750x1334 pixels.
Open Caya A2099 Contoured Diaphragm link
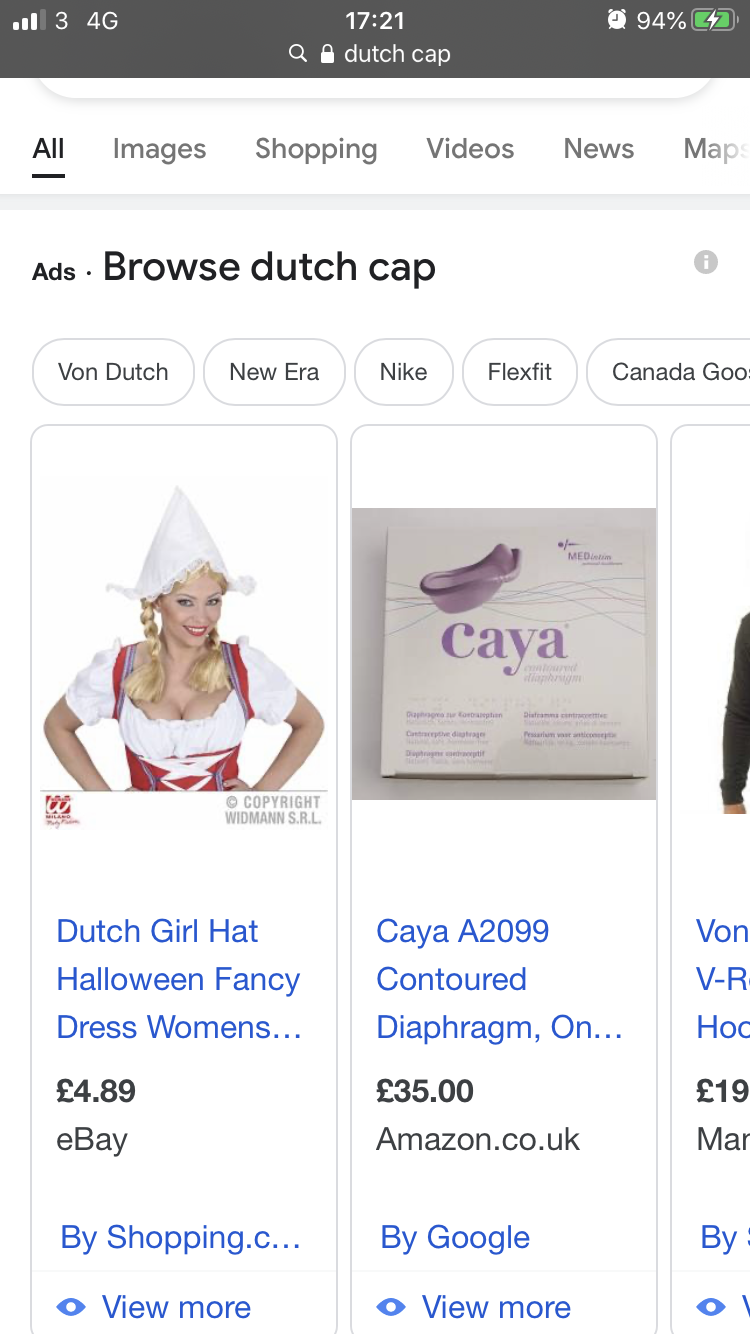[x=499, y=979]
